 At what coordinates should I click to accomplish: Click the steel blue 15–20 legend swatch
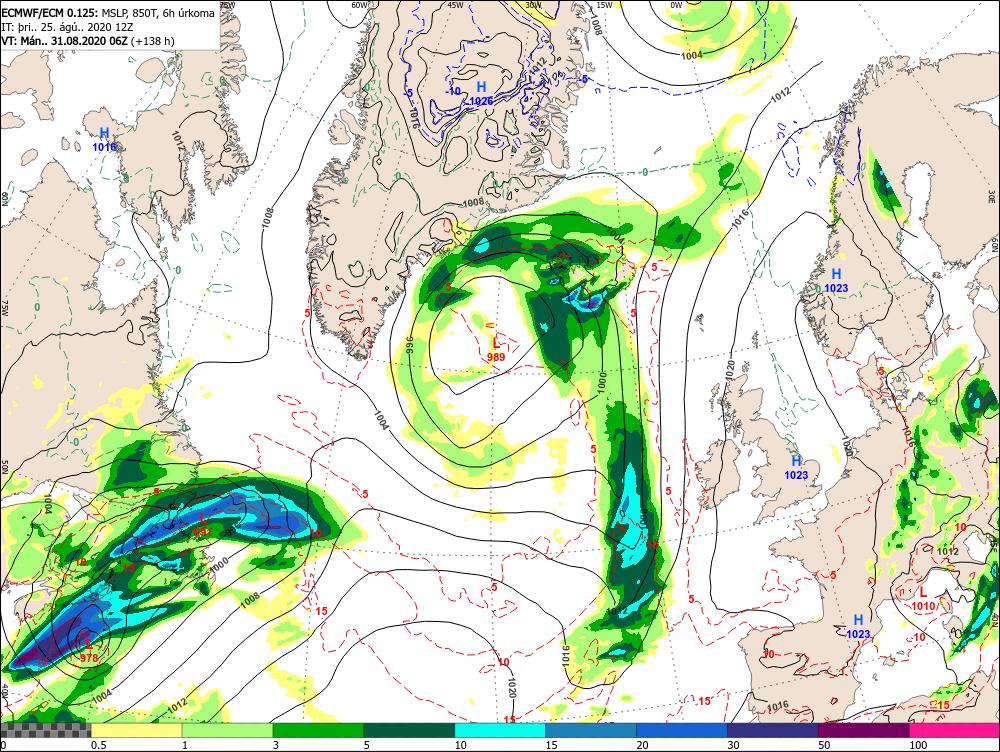click(x=591, y=730)
